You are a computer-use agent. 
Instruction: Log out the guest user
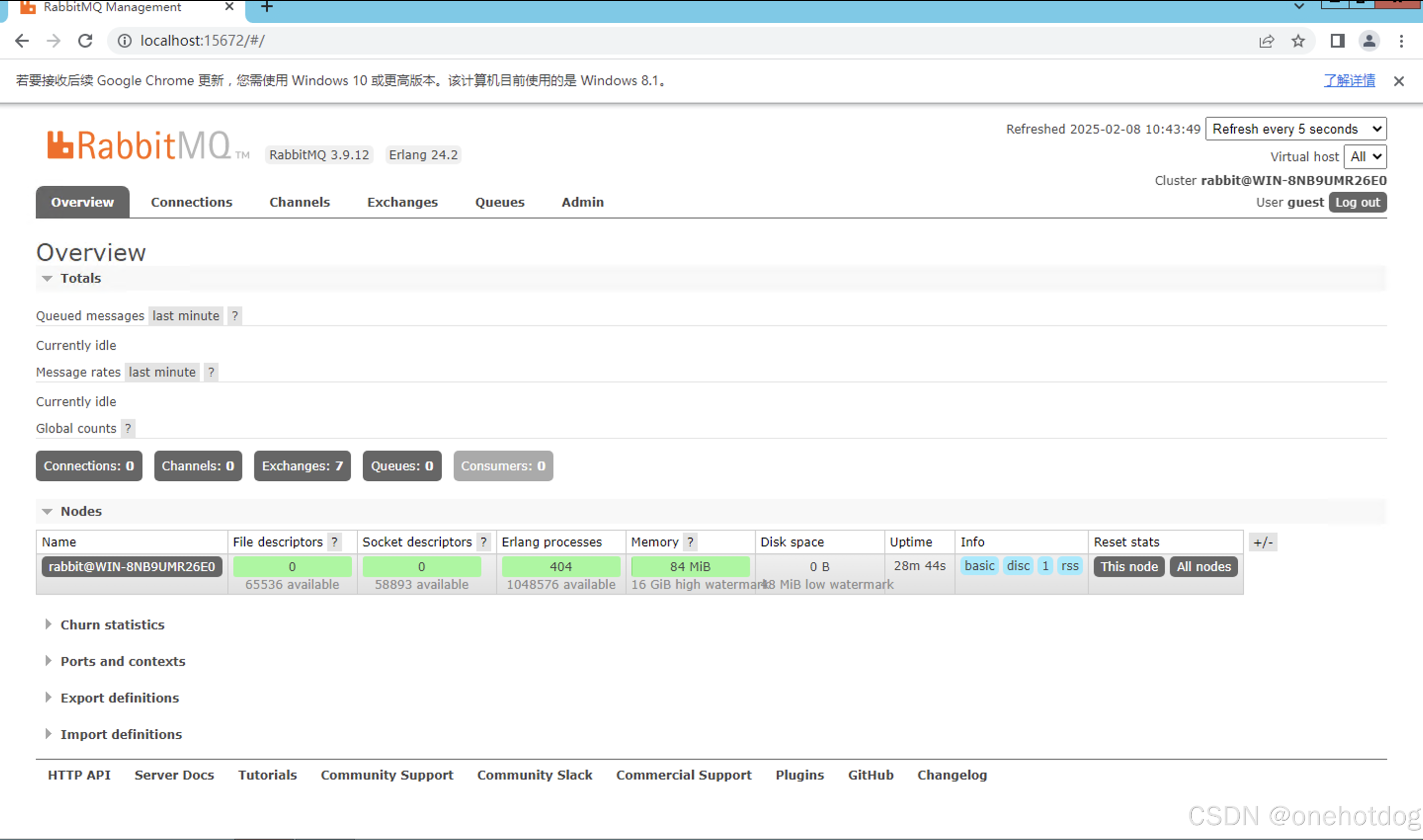tap(1357, 202)
